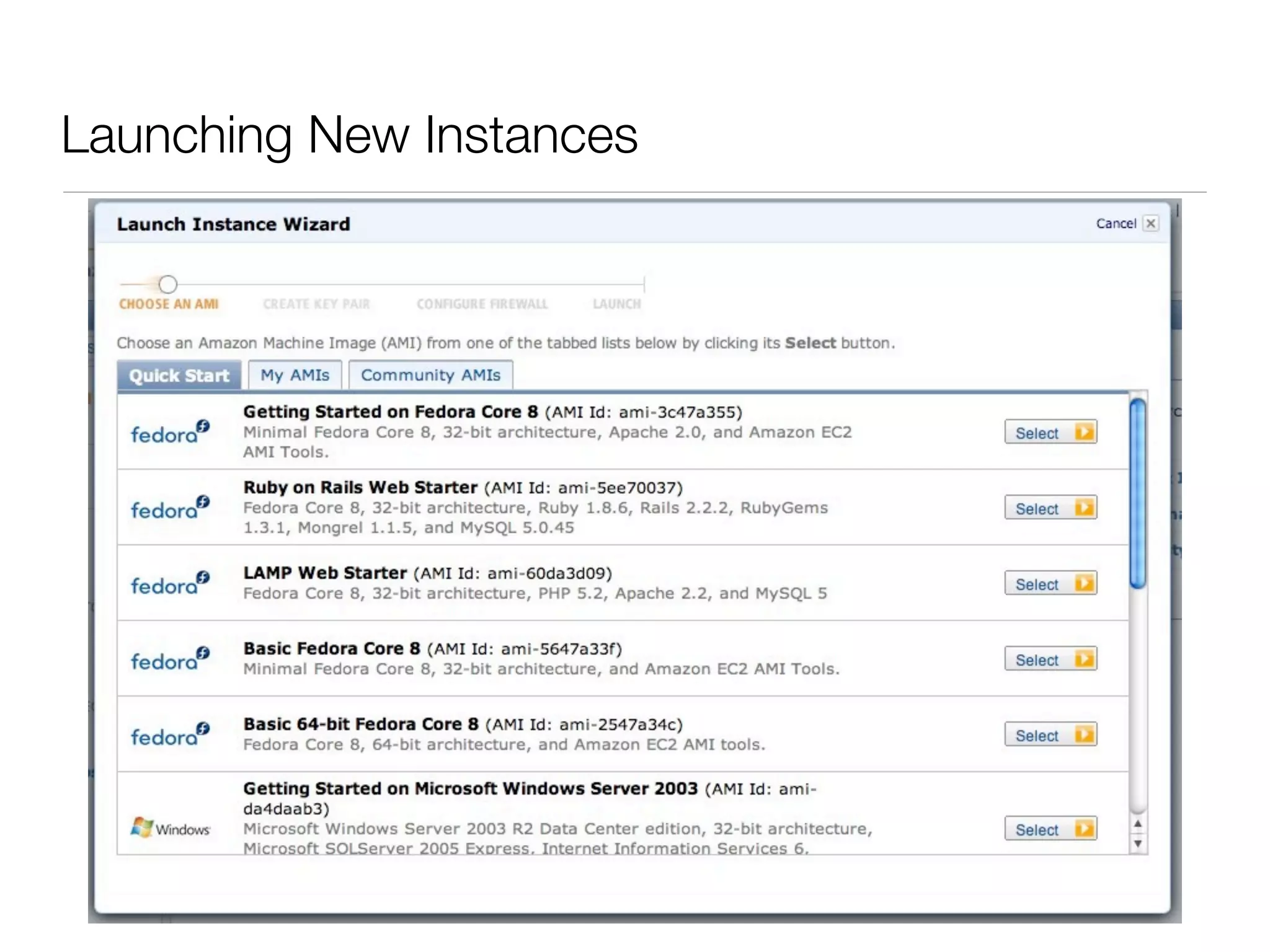The width and height of the screenshot is (1270, 952).
Task: Click the Ruby on Rails Web Starter title
Action: (360, 488)
